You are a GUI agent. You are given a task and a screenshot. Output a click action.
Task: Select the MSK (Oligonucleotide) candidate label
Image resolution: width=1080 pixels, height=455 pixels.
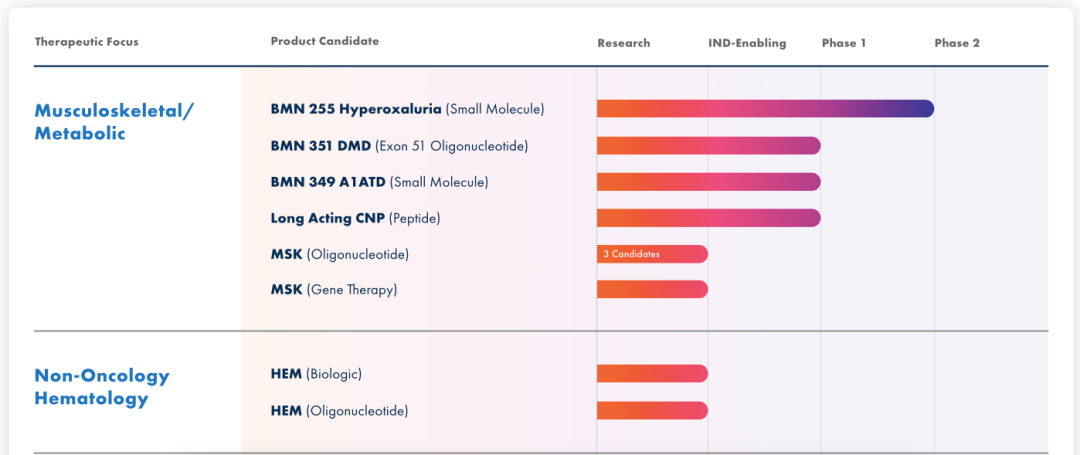(x=339, y=254)
